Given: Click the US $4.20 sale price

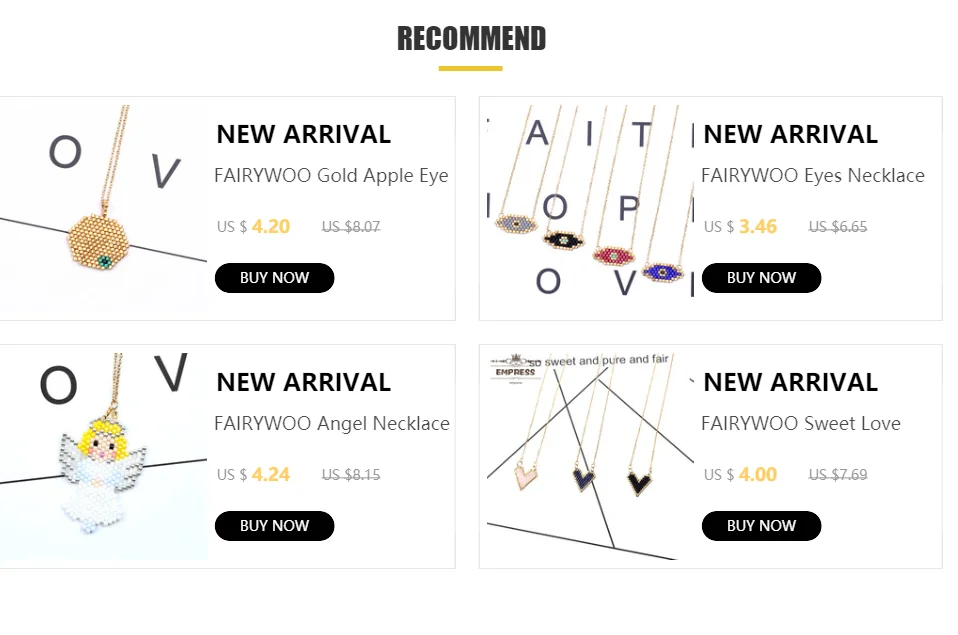Looking at the screenshot, I should (x=254, y=227).
